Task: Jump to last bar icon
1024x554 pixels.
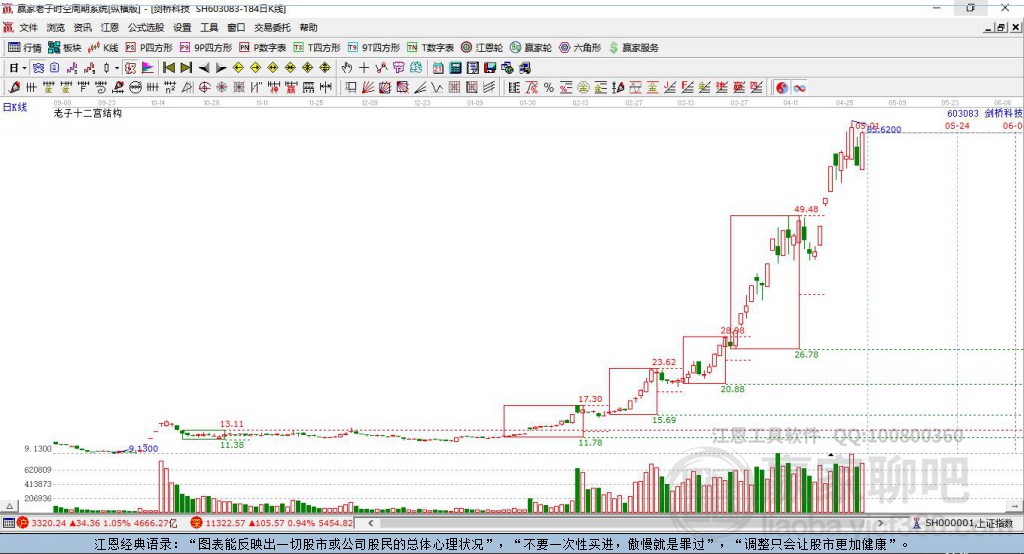Action: pos(186,68)
